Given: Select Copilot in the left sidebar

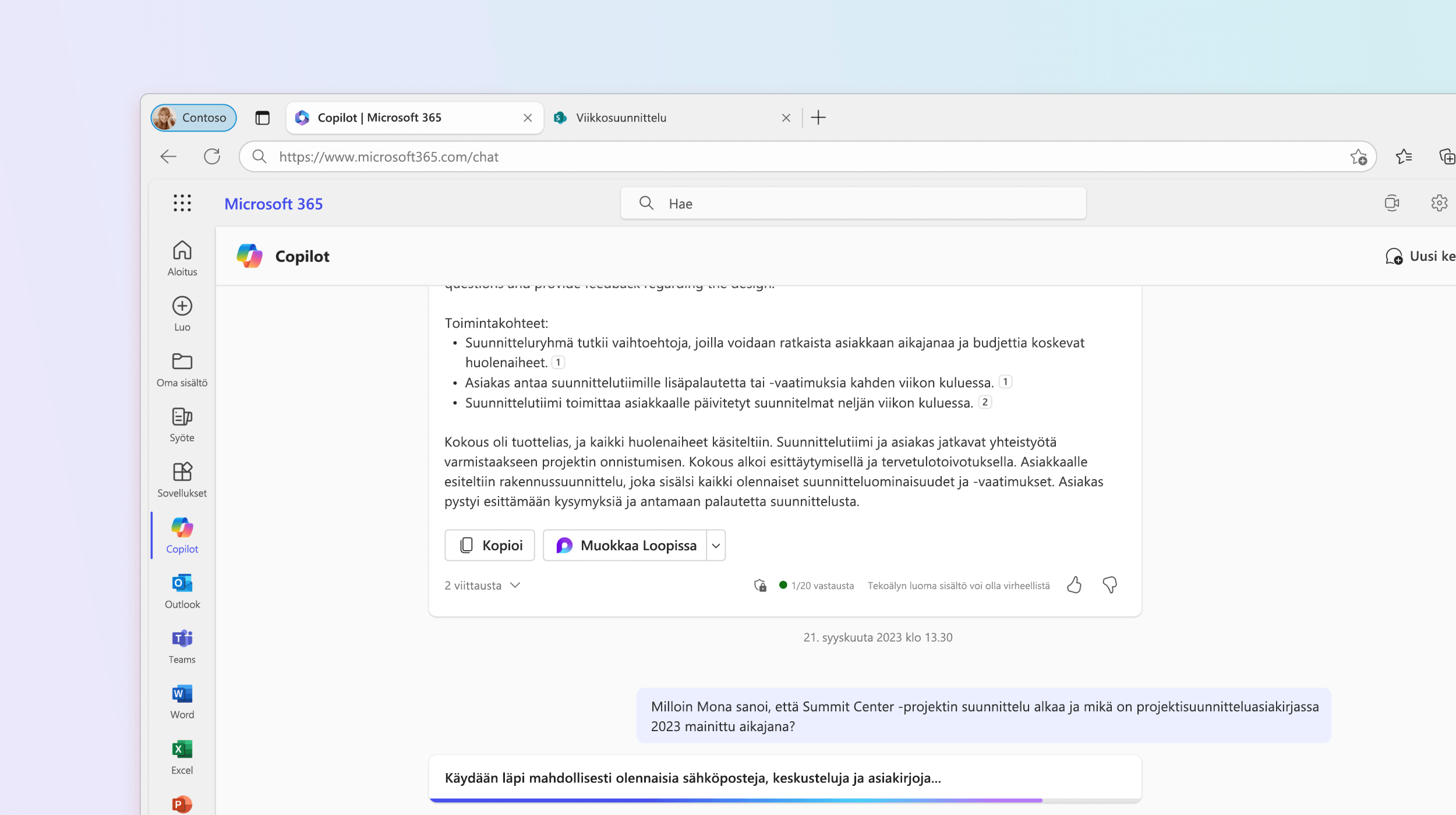Looking at the screenshot, I should (182, 536).
